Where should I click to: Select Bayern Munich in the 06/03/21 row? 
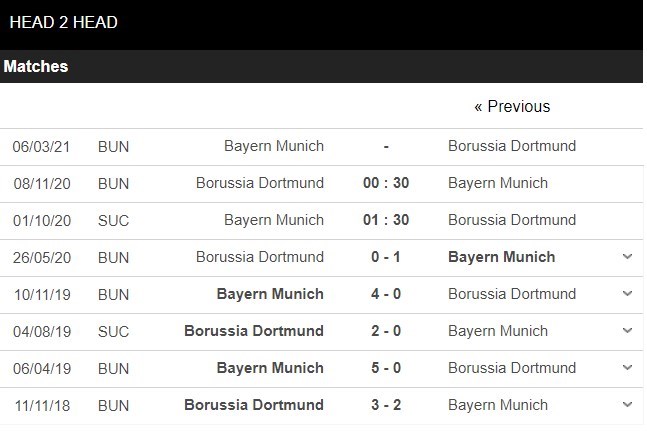coord(274,146)
